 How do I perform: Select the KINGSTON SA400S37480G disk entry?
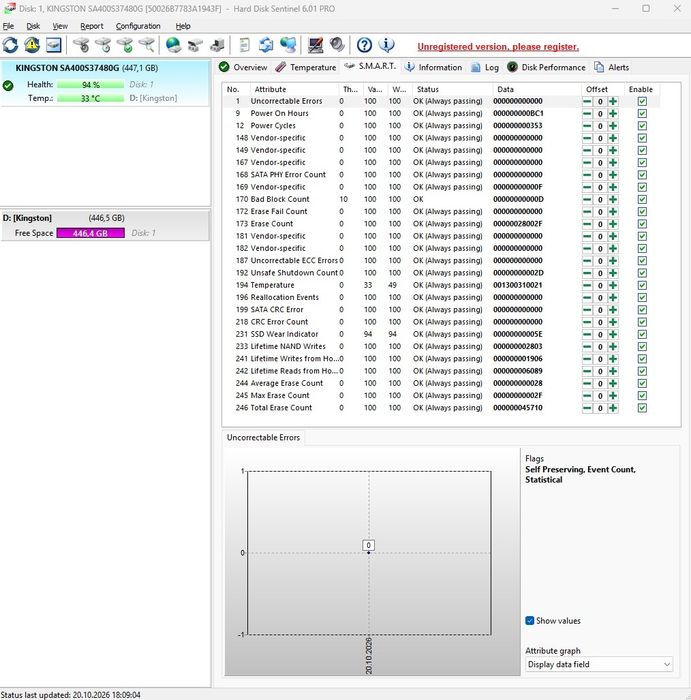tap(105, 83)
